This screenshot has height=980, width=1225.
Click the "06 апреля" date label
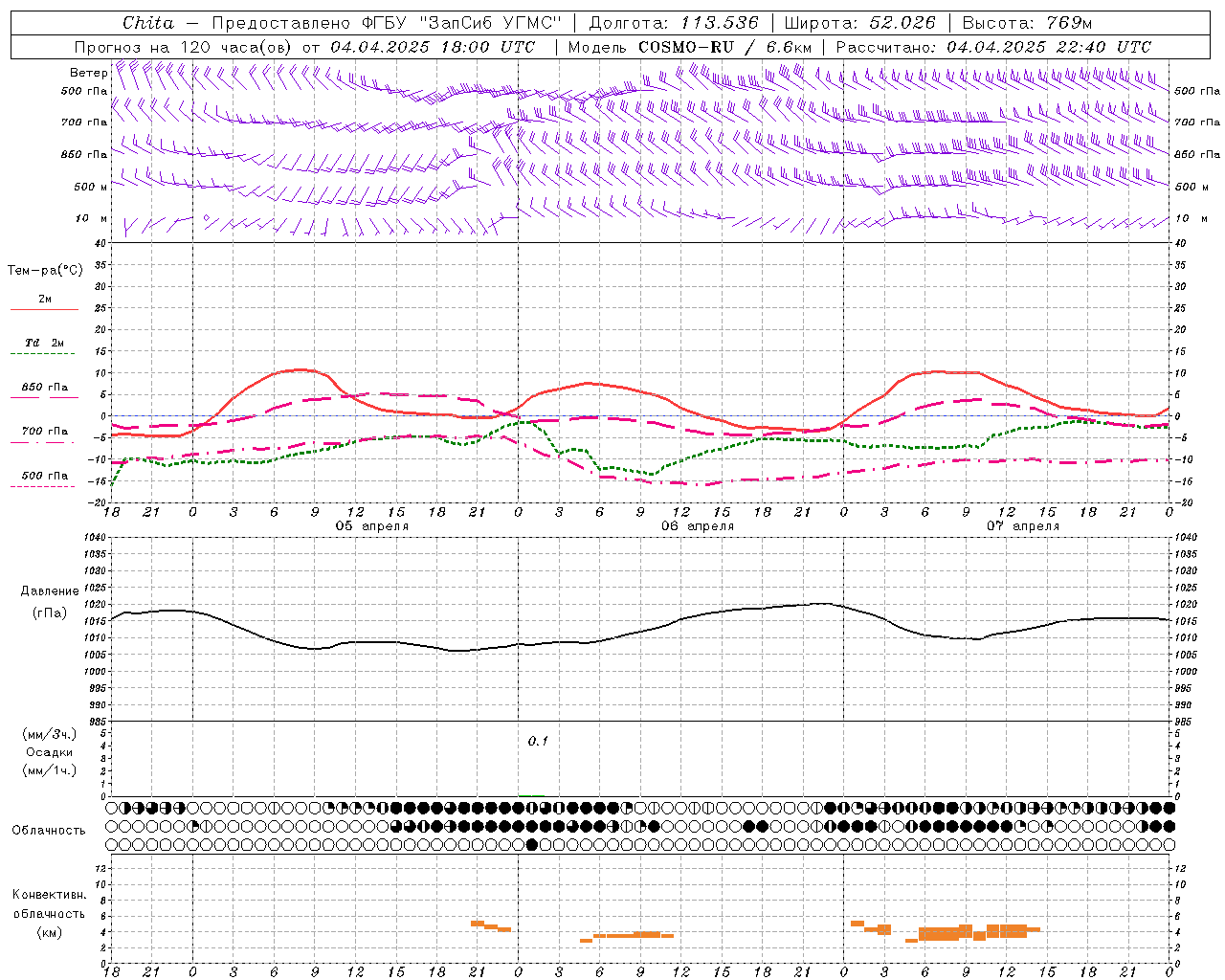[x=698, y=525]
